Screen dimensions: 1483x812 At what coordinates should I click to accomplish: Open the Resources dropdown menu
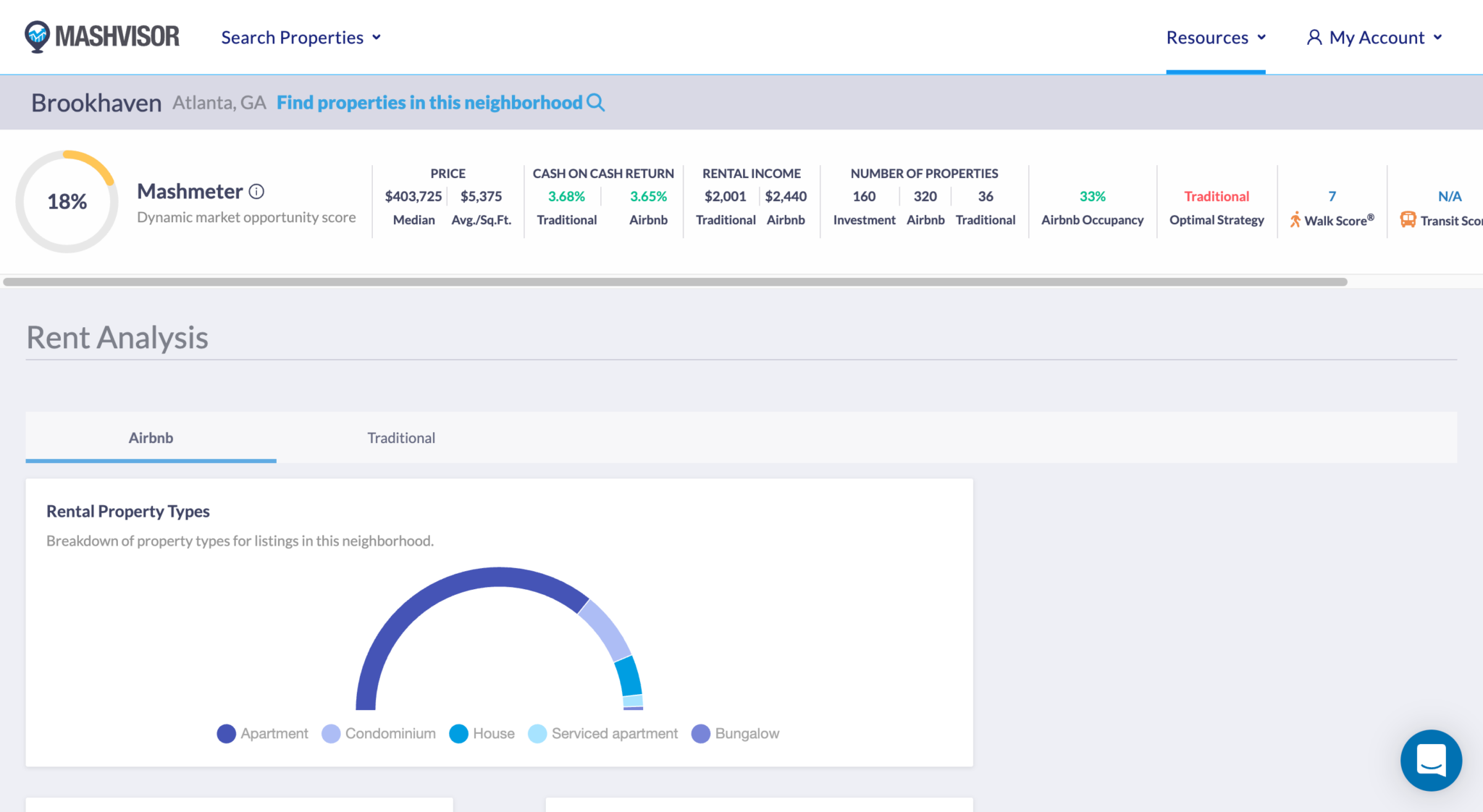point(1216,37)
